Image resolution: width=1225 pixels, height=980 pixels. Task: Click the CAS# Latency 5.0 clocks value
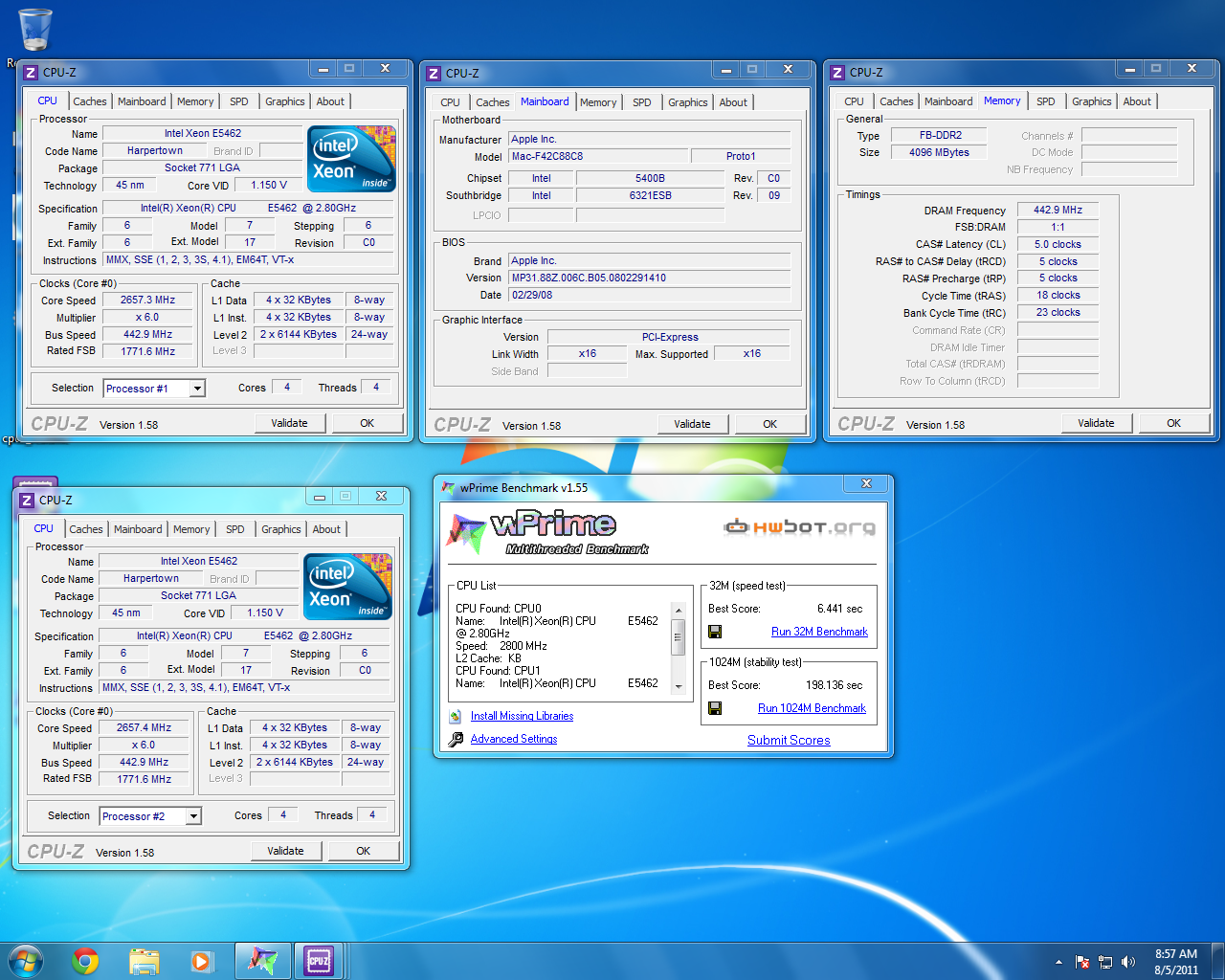pos(1058,244)
